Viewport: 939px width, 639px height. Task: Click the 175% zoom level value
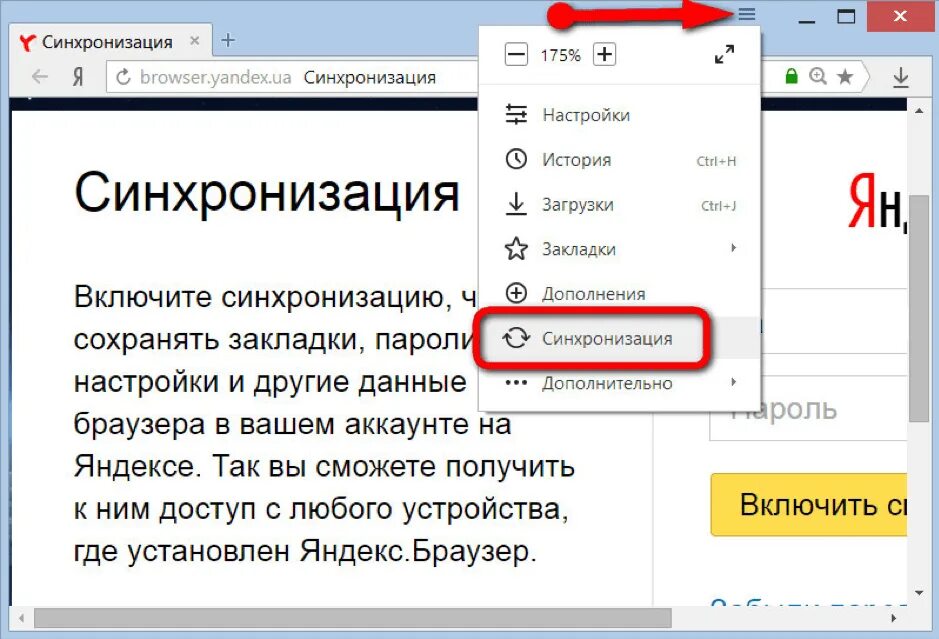[561, 56]
